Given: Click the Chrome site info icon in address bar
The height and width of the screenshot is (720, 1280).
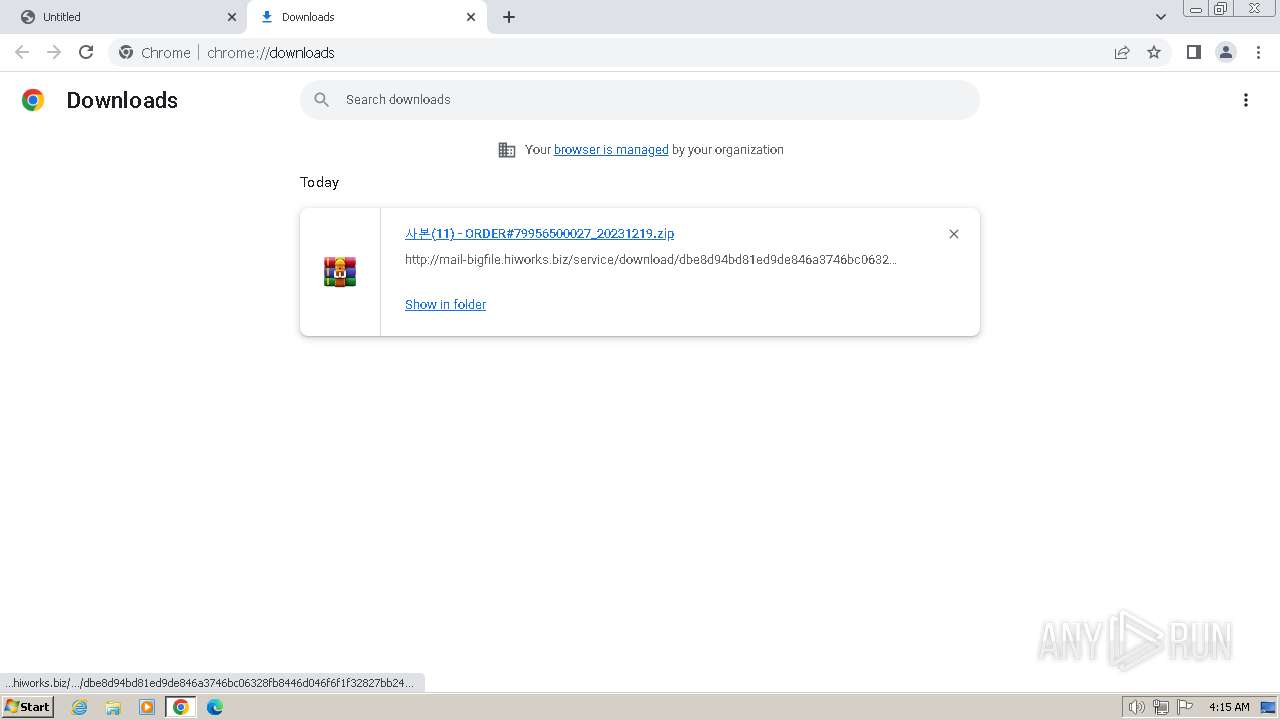Looking at the screenshot, I should click(x=126, y=52).
